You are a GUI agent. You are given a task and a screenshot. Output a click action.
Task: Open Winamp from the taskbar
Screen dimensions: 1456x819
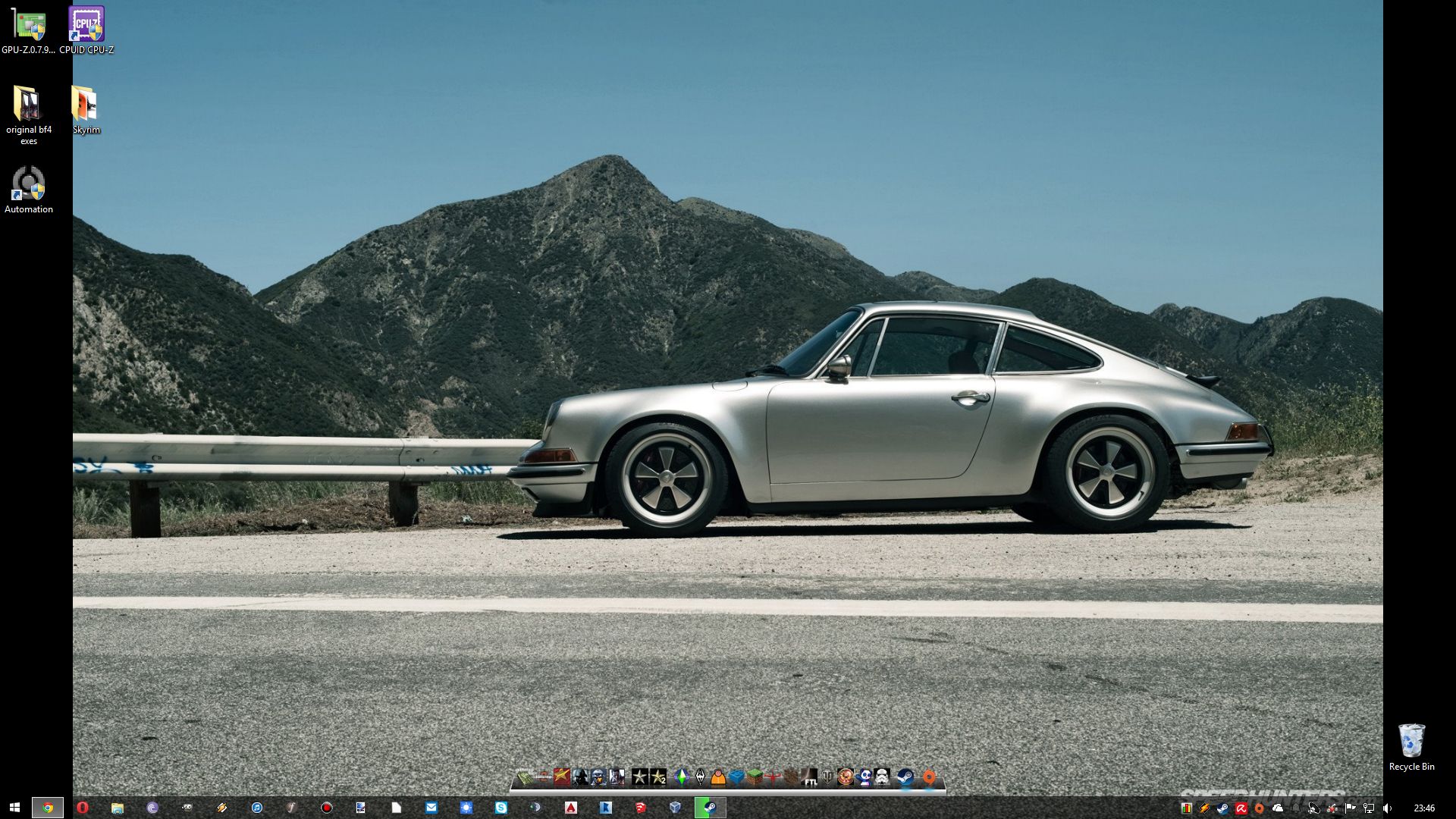pos(222,808)
